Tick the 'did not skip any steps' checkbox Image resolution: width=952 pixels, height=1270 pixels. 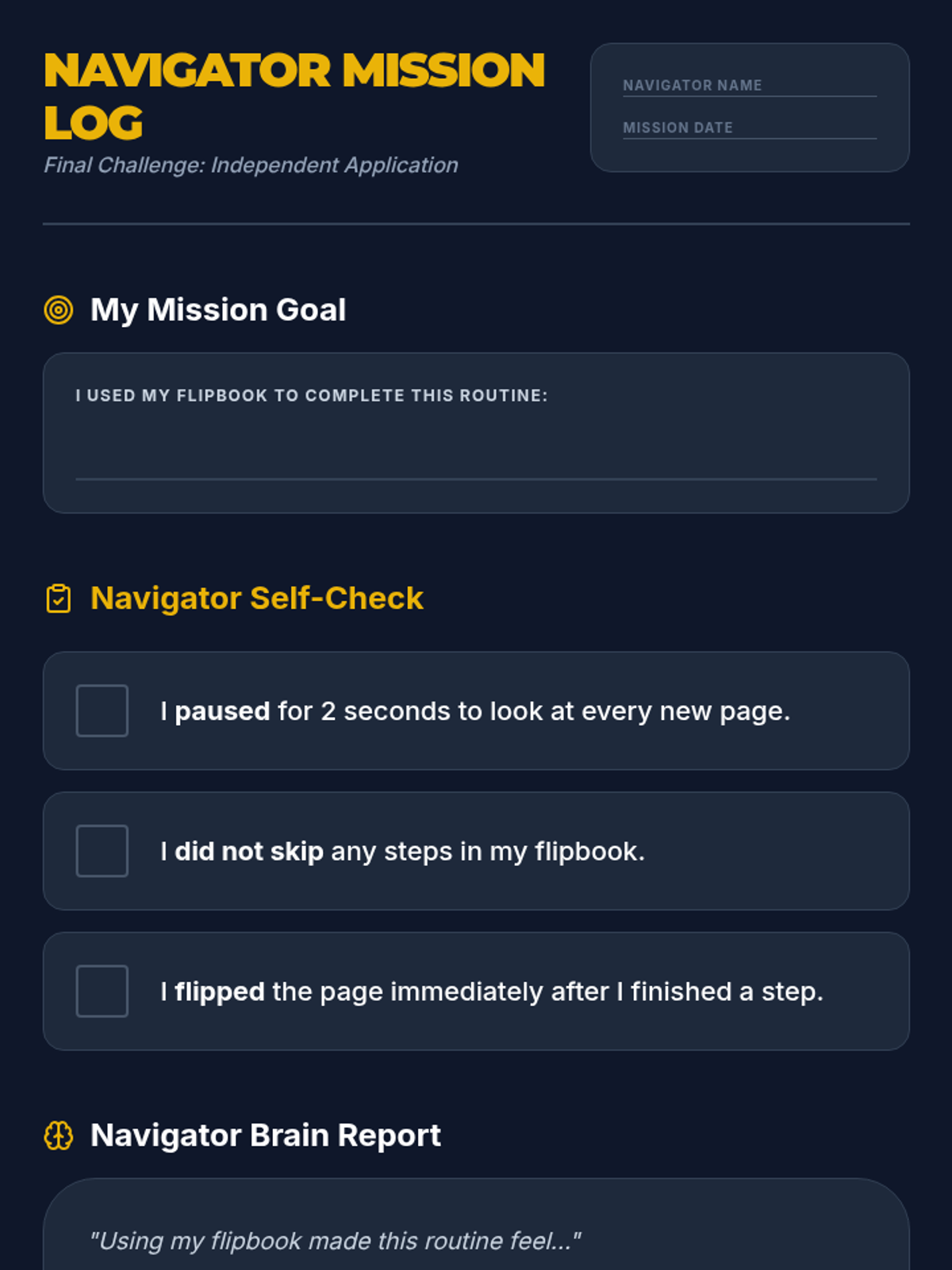tap(102, 851)
